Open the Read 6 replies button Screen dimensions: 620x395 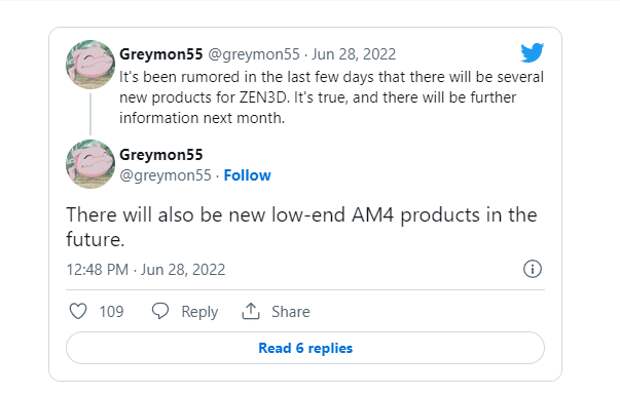tap(305, 348)
